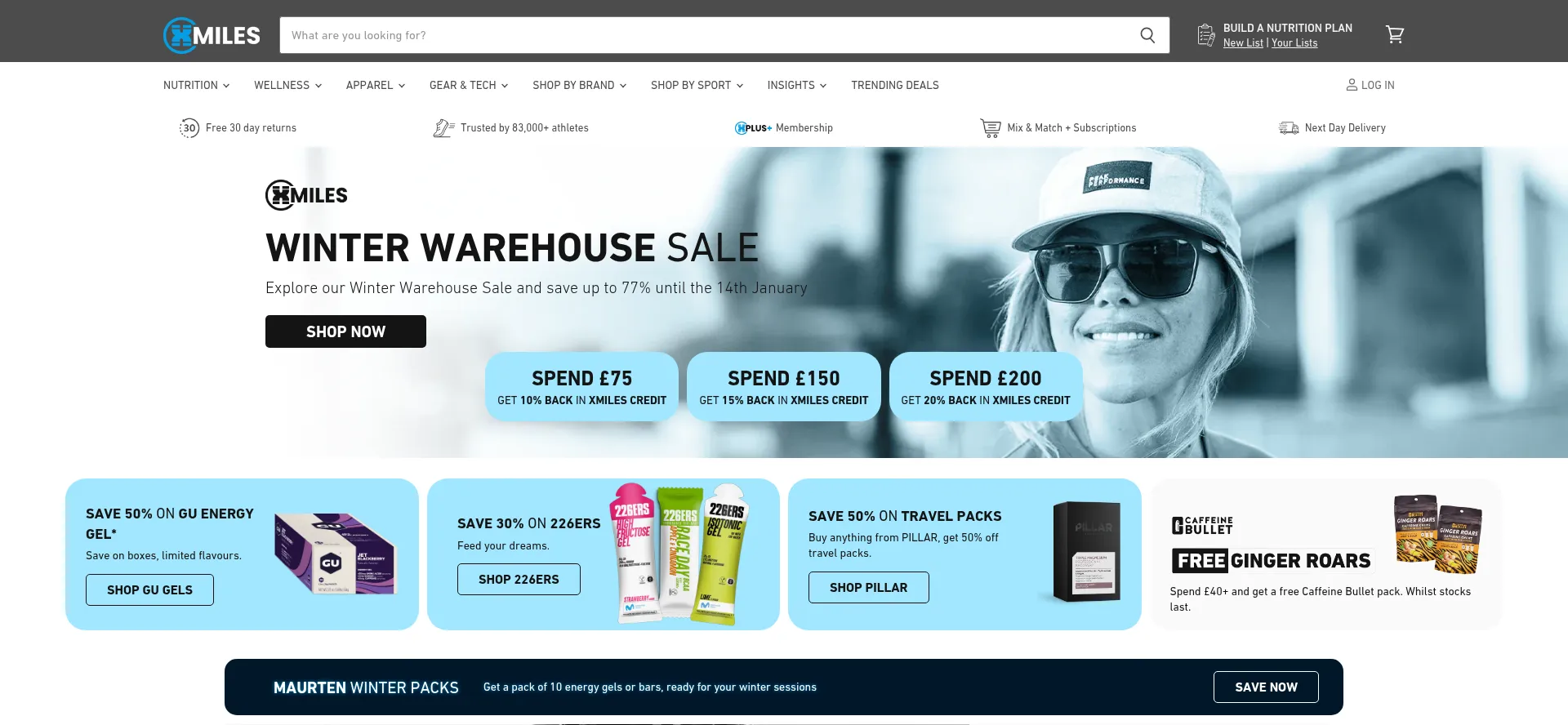Screen dimensions: 1568x725
Task: Click the 30 day returns icon
Action: tap(189, 128)
